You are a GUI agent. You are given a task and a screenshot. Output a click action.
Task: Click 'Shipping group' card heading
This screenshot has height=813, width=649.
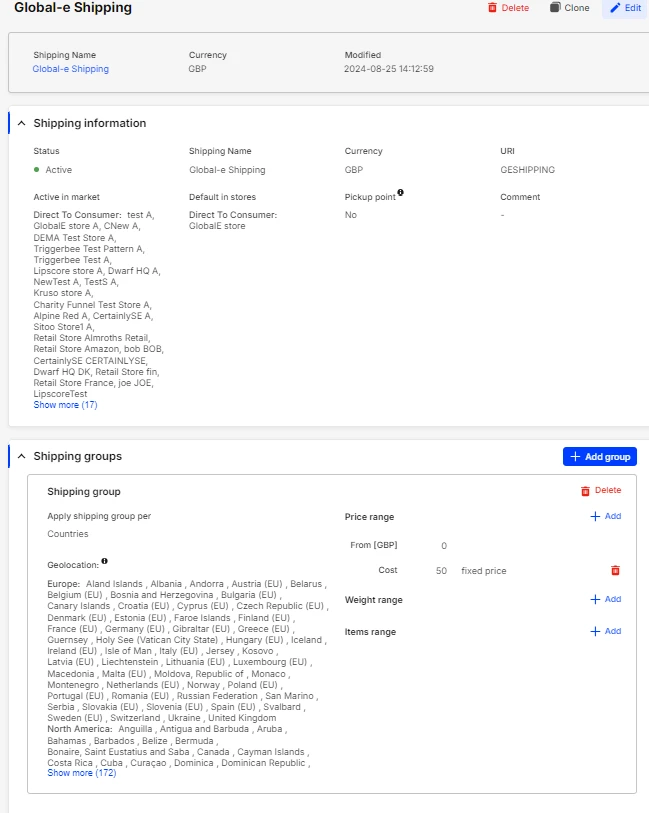point(84,492)
